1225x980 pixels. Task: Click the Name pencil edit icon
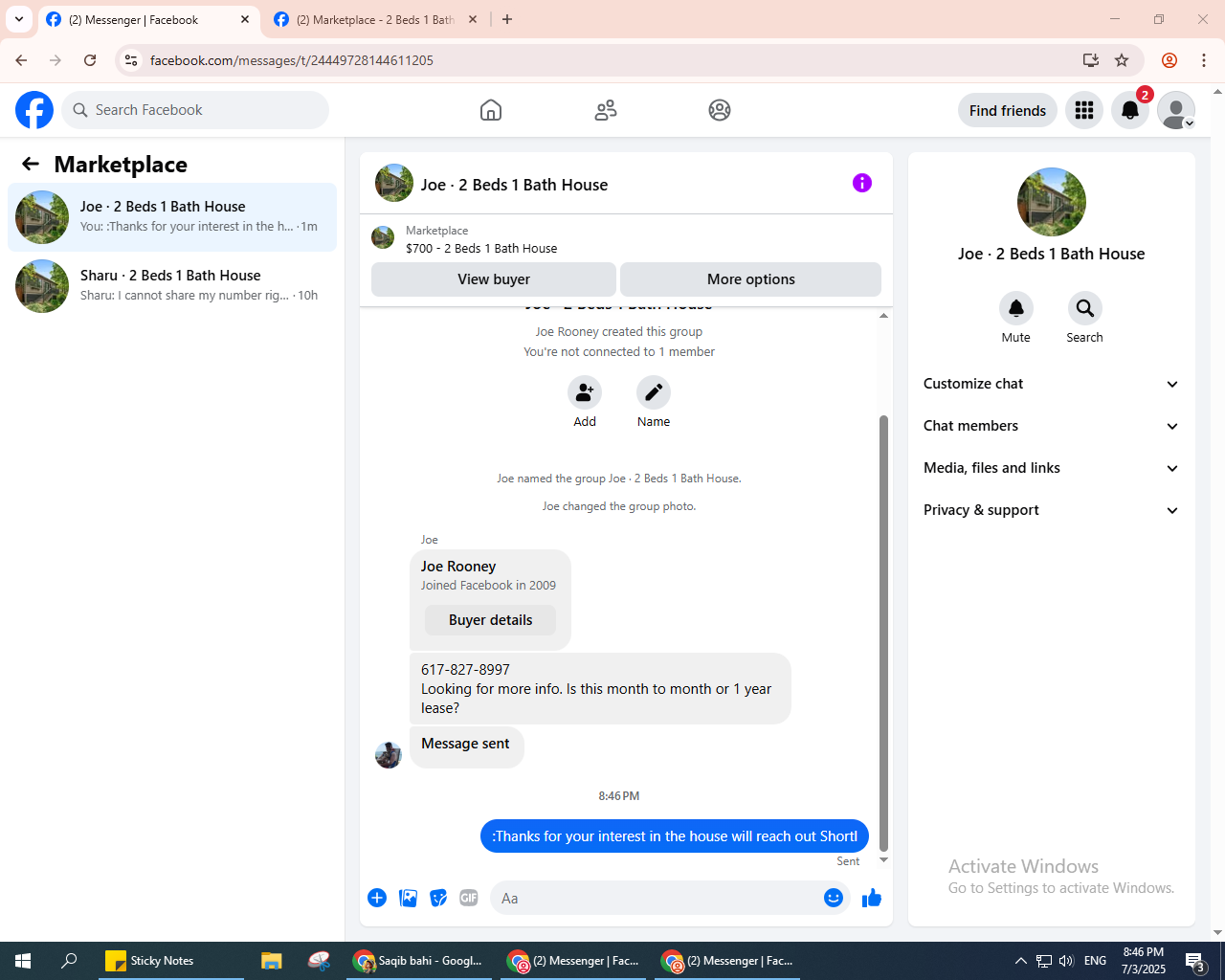(x=654, y=392)
